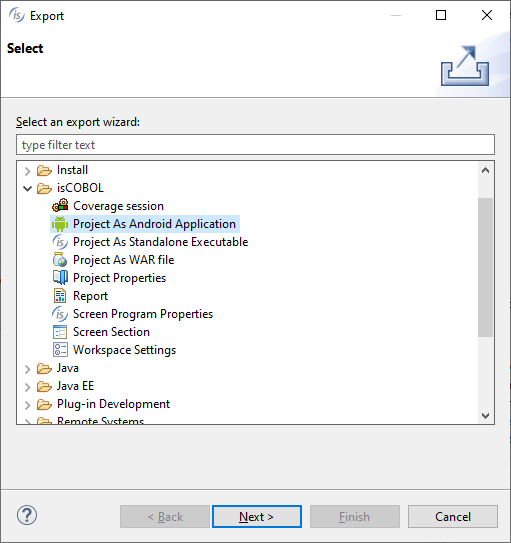Click the Screen Section form icon
Screen dimensions: 511x543
click(x=60, y=332)
